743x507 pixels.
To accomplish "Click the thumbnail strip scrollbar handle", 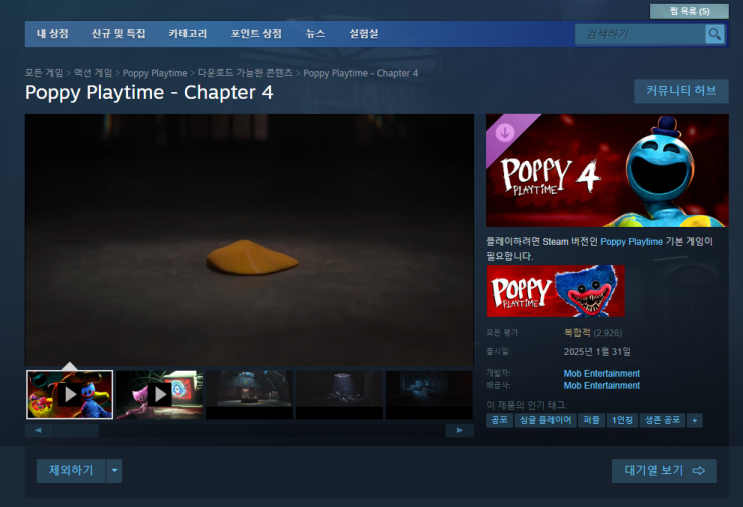I will 76,430.
